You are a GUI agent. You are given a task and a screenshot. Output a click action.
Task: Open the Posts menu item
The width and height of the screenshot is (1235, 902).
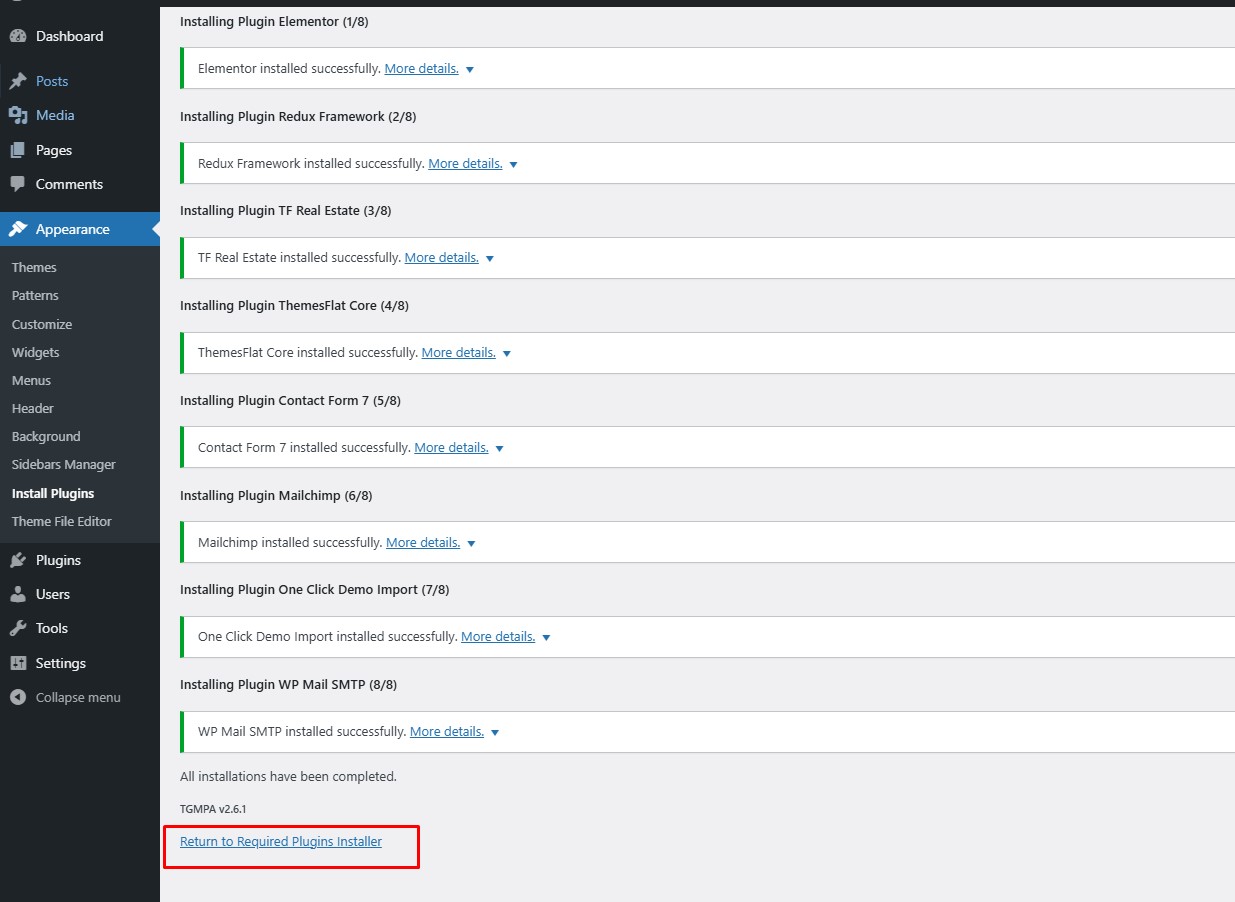(80, 81)
